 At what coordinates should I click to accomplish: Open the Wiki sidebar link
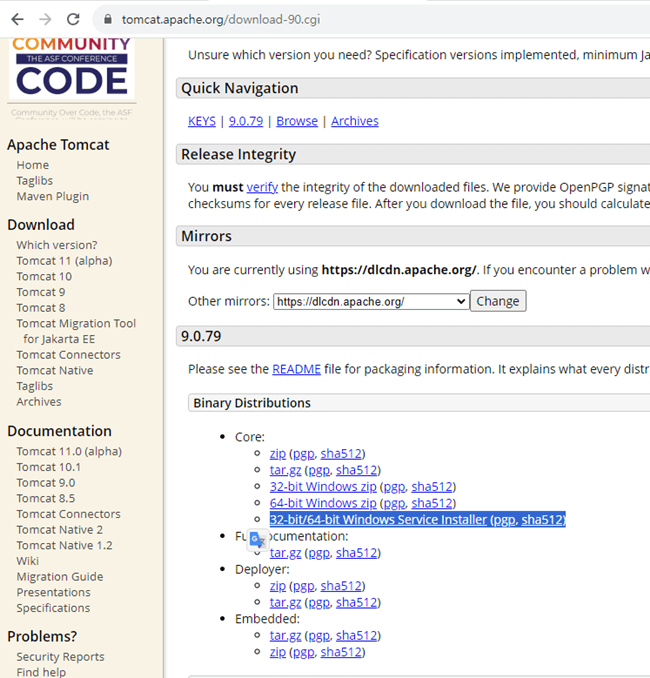coord(28,561)
